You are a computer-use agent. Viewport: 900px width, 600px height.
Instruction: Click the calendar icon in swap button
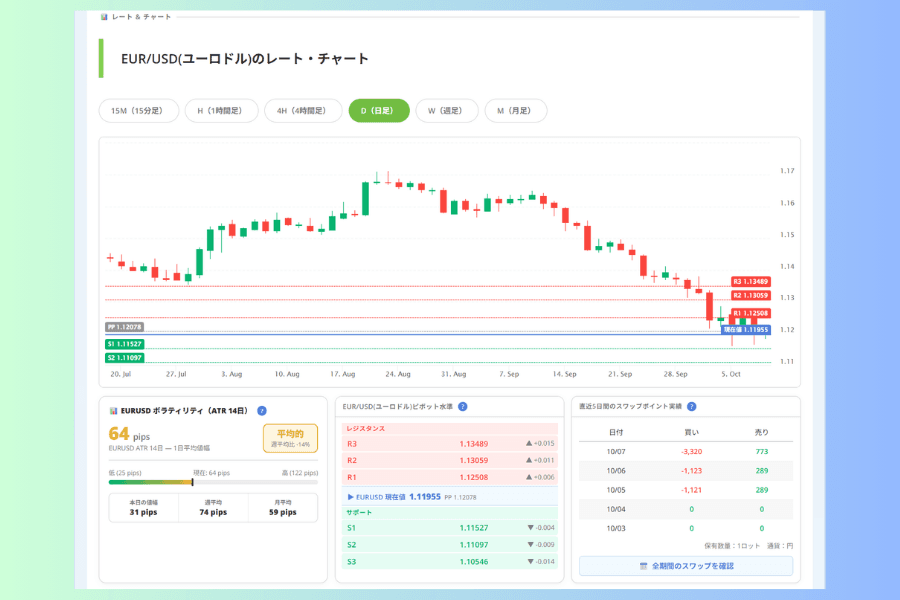(x=643, y=566)
